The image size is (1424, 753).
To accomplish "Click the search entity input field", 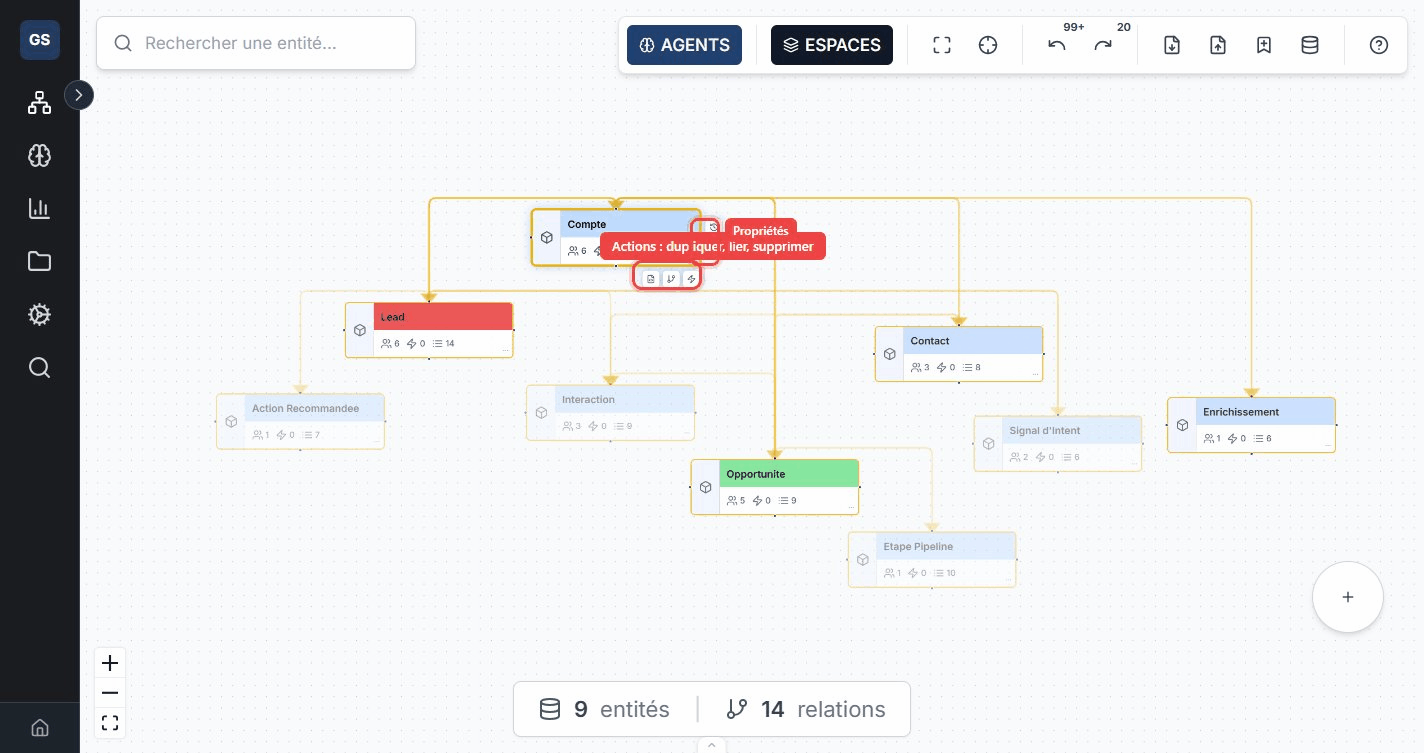I will point(256,43).
